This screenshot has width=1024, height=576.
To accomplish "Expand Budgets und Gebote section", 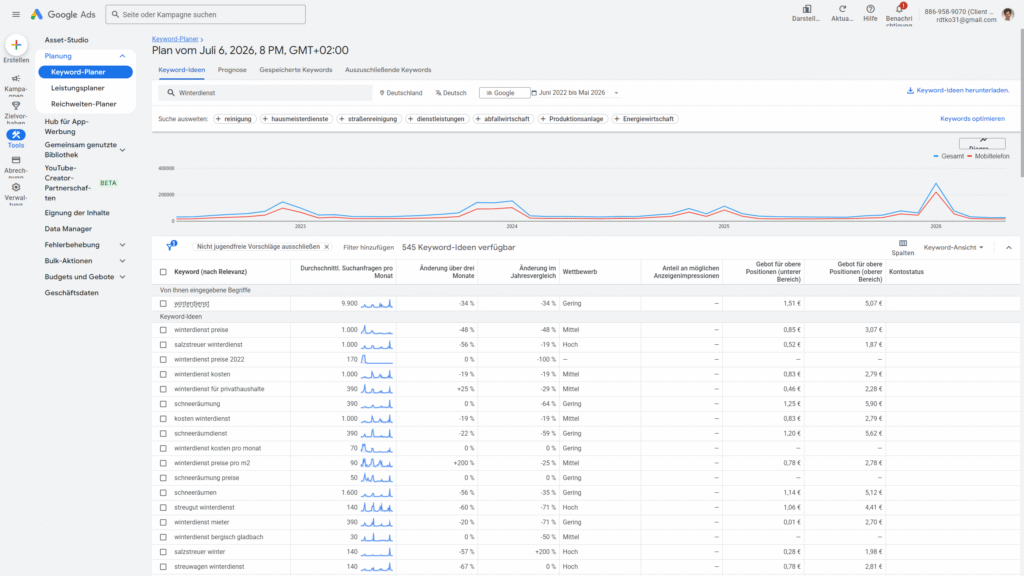I will (122, 277).
